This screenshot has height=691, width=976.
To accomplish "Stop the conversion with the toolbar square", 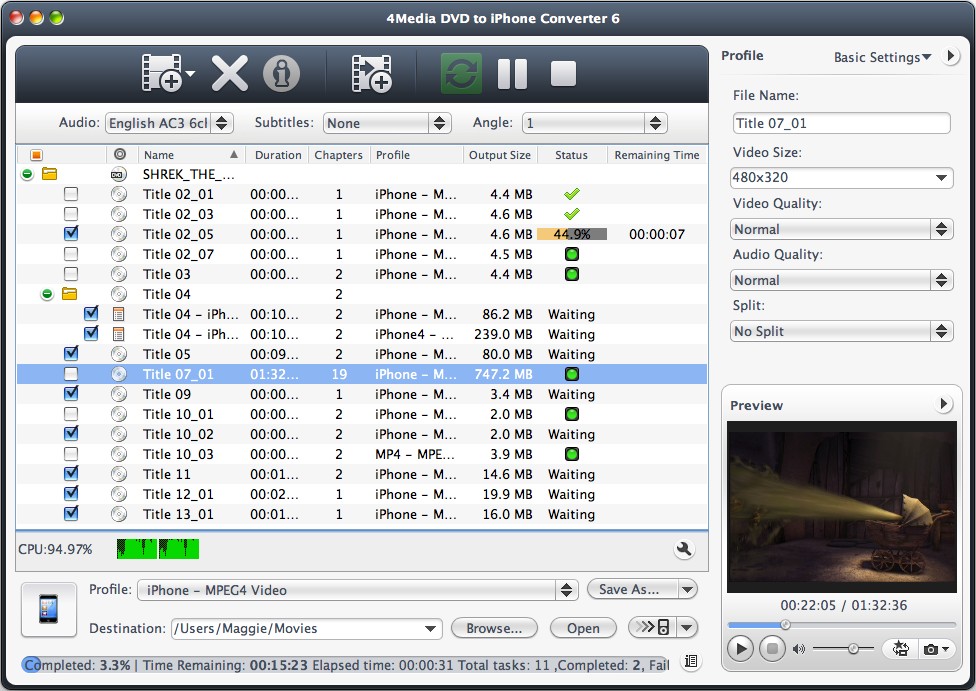I will tap(563, 73).
